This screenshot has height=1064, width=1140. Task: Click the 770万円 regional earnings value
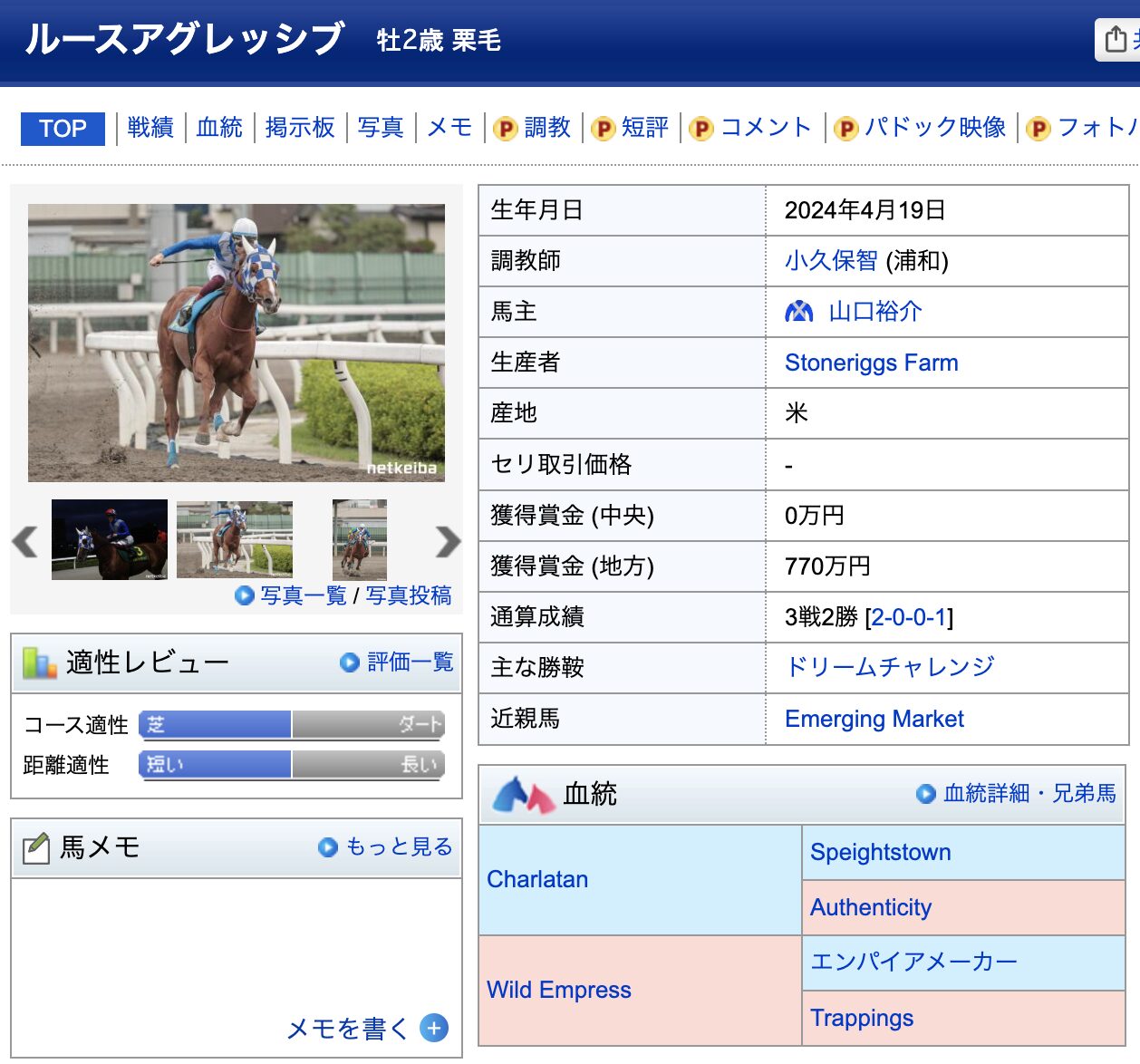[827, 566]
